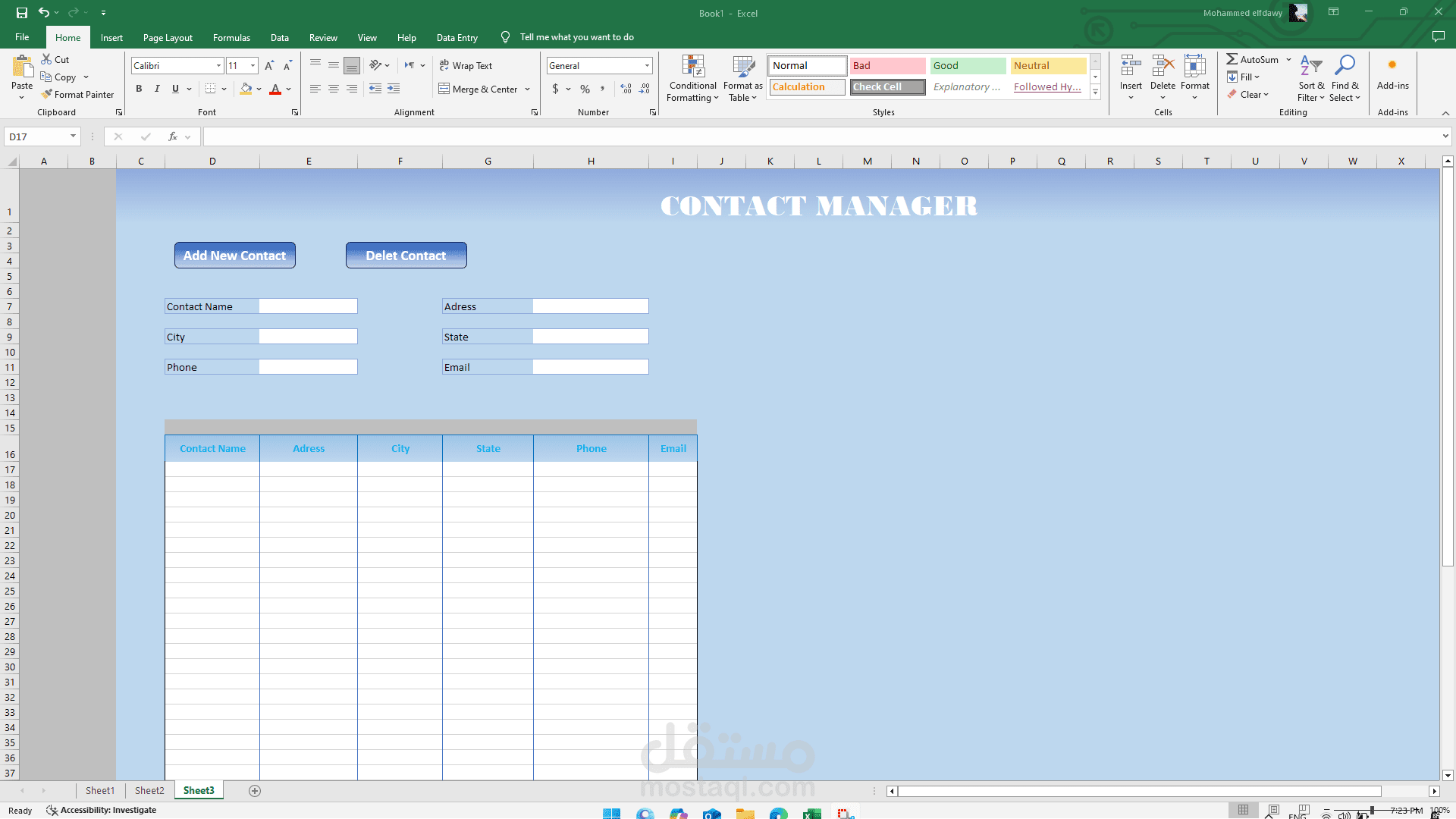Expand Merge & Center dropdown arrow
This screenshot has width=1456, height=819.
[x=528, y=89]
